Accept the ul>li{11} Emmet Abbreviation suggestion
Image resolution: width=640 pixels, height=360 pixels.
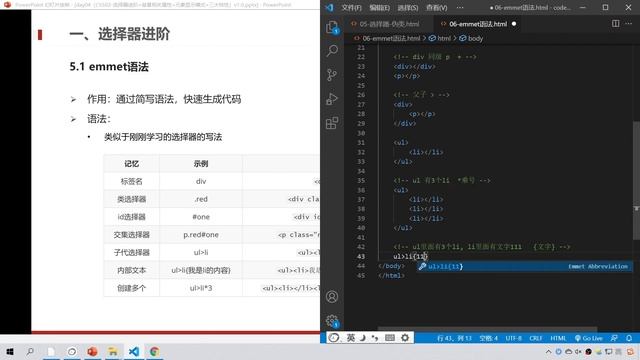(x=524, y=267)
